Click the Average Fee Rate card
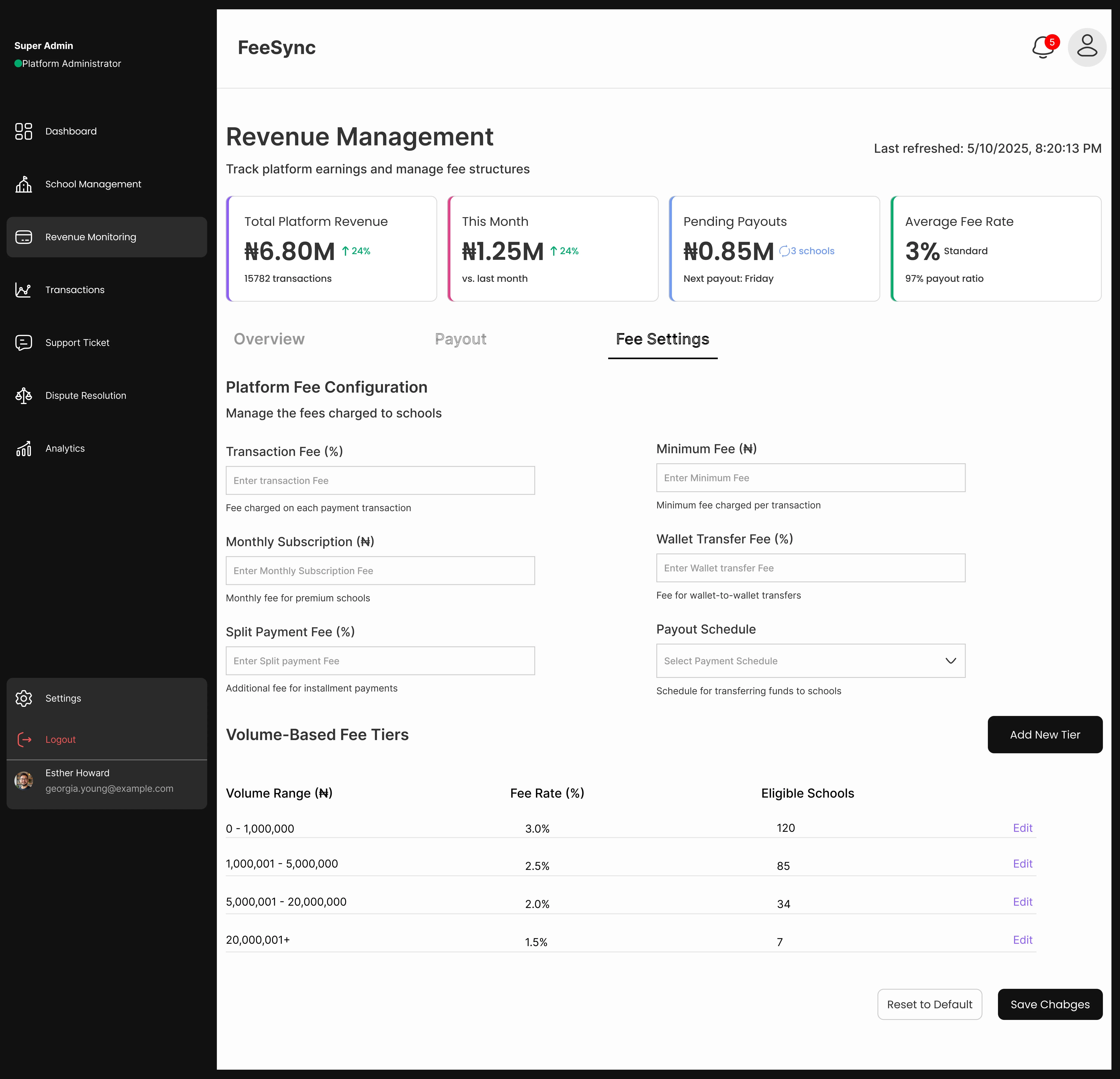This screenshot has height=1079, width=1120. (x=996, y=249)
